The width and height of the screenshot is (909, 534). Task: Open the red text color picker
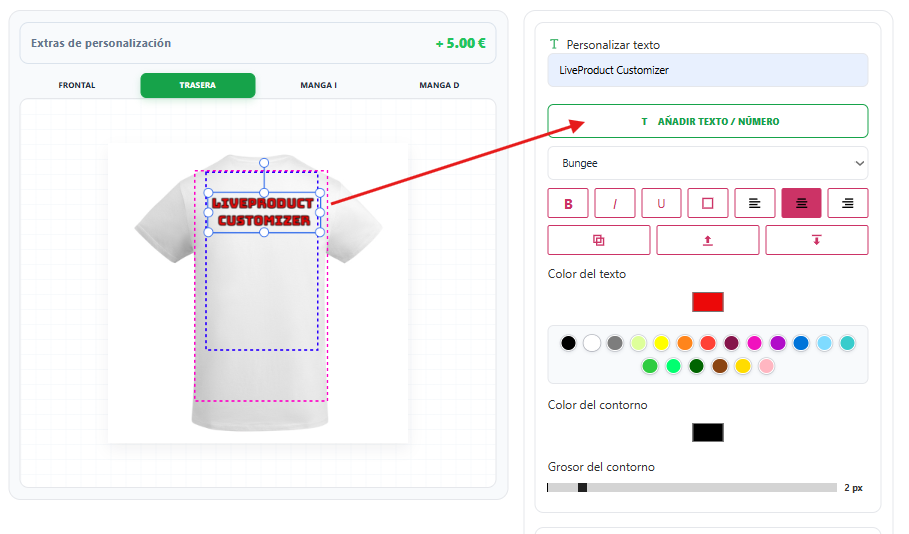[708, 302]
